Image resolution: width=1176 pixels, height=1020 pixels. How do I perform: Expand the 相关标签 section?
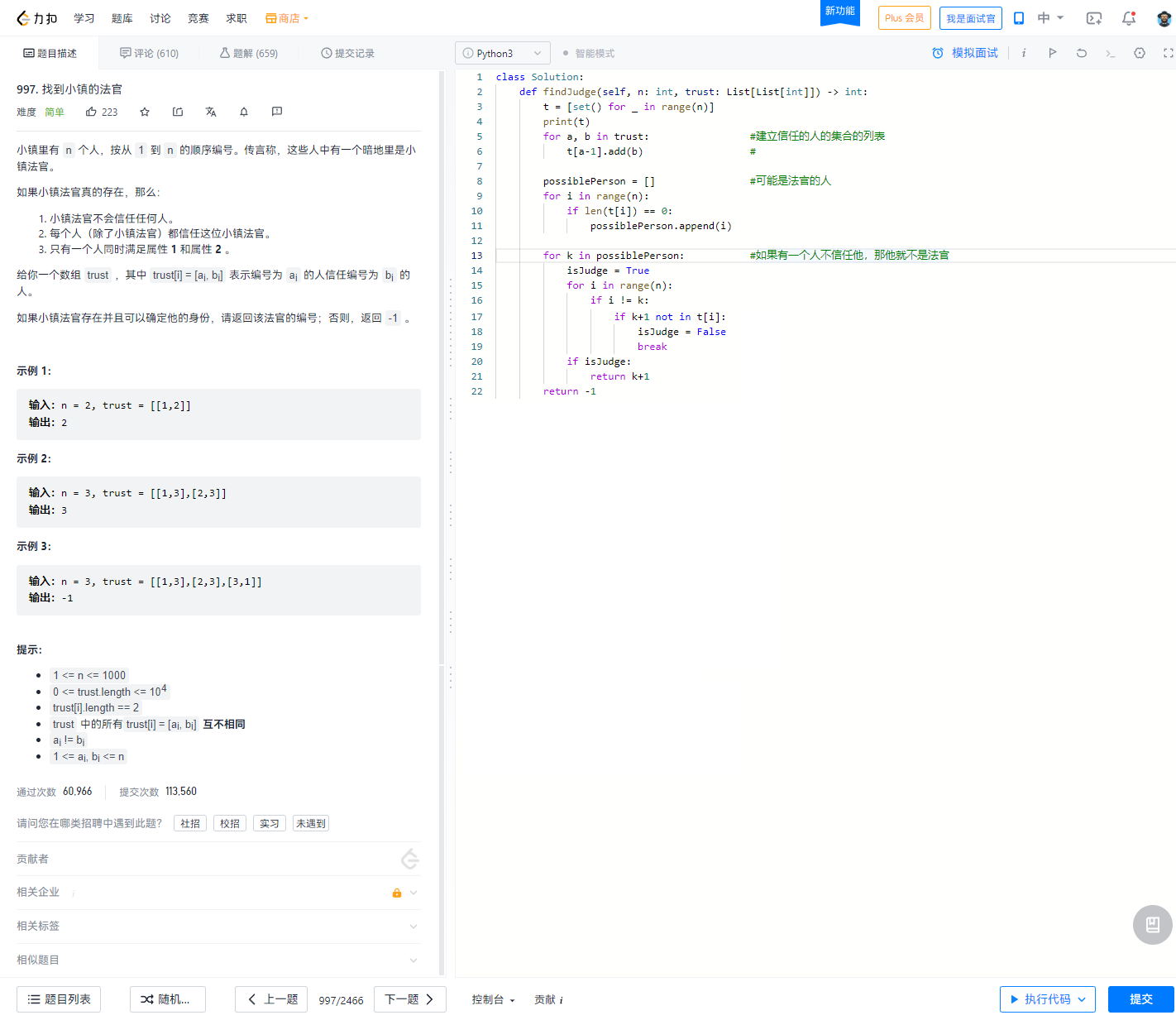click(218, 927)
